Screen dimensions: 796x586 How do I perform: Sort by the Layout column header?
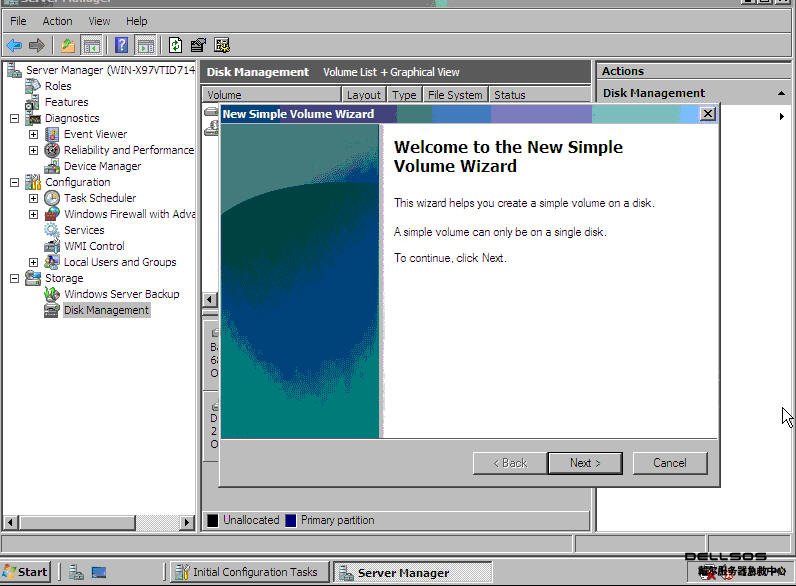[x=363, y=95]
